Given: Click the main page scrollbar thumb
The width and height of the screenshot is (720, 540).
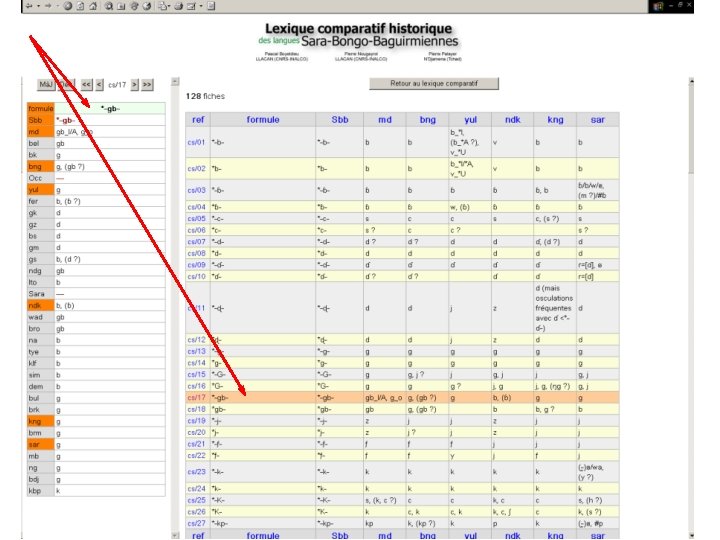Looking at the screenshot, I should point(691,129).
